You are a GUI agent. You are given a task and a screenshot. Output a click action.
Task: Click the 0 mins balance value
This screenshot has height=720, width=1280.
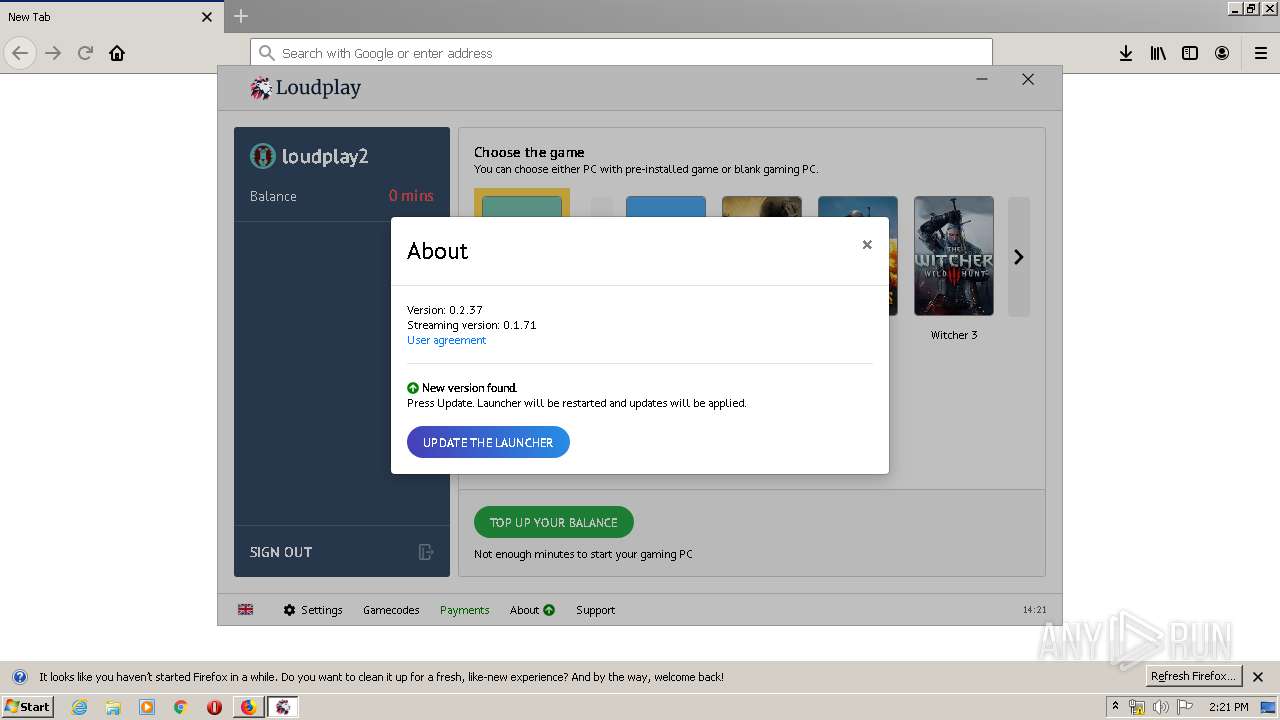pyautogui.click(x=411, y=196)
